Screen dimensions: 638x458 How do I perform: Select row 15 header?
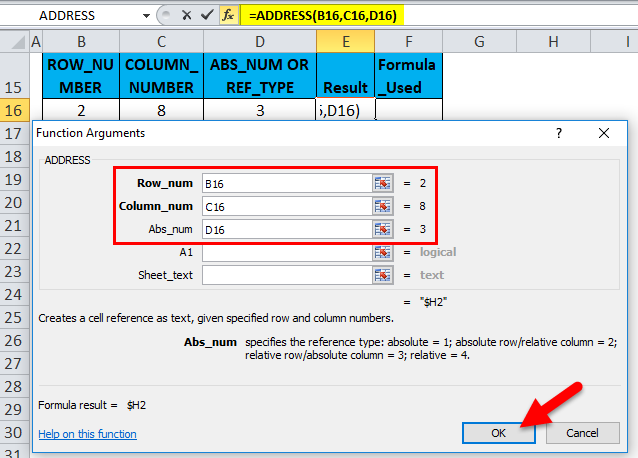pyautogui.click(x=14, y=76)
